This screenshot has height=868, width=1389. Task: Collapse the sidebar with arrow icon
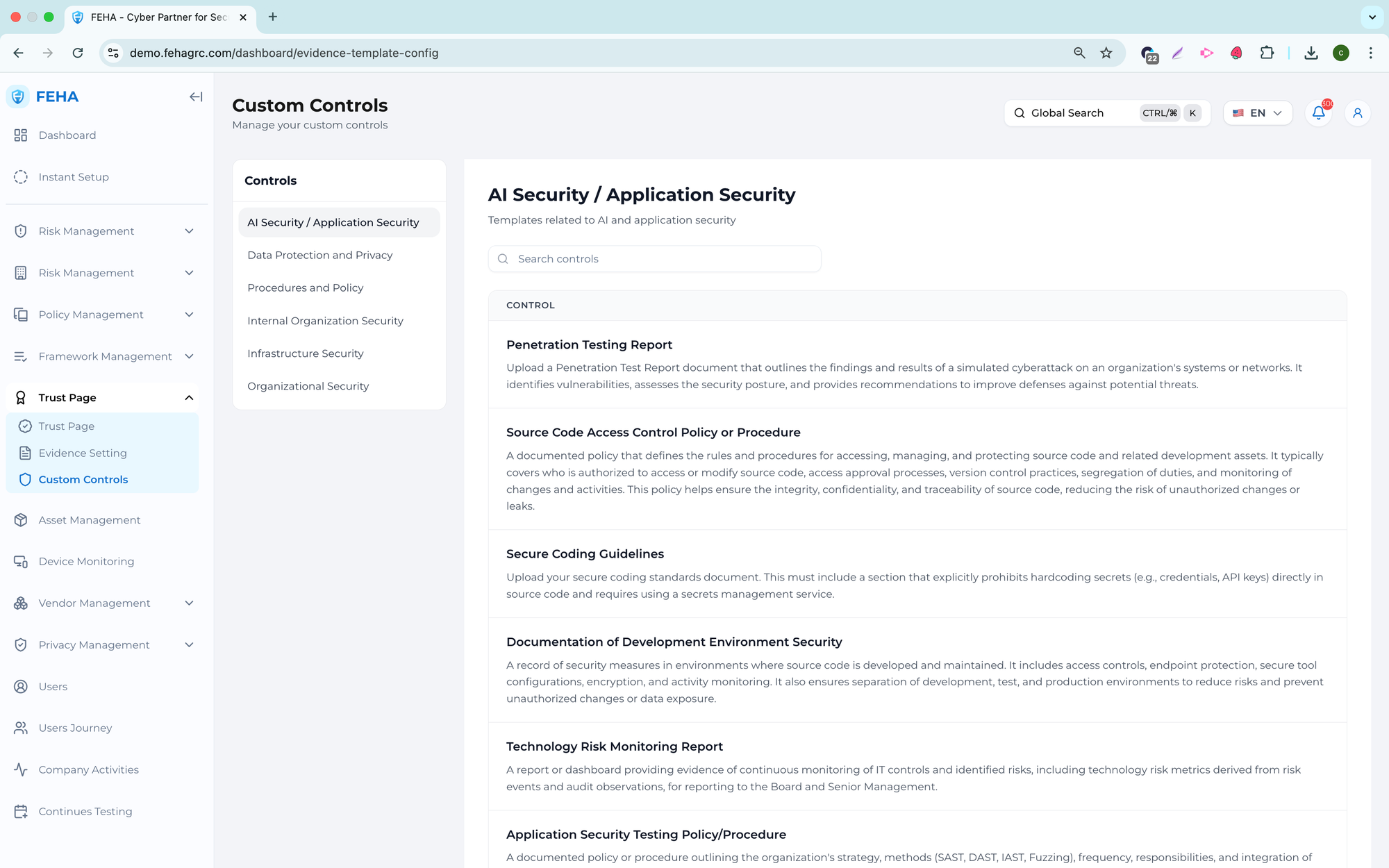click(196, 97)
